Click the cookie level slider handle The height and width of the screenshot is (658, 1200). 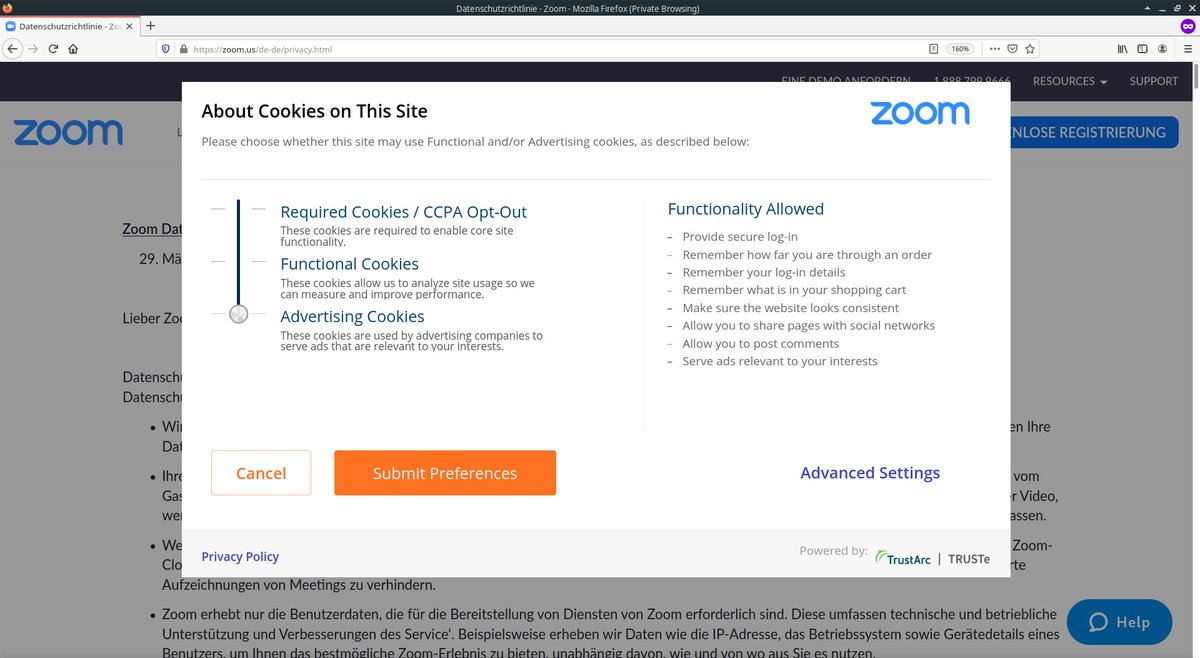pos(238,314)
